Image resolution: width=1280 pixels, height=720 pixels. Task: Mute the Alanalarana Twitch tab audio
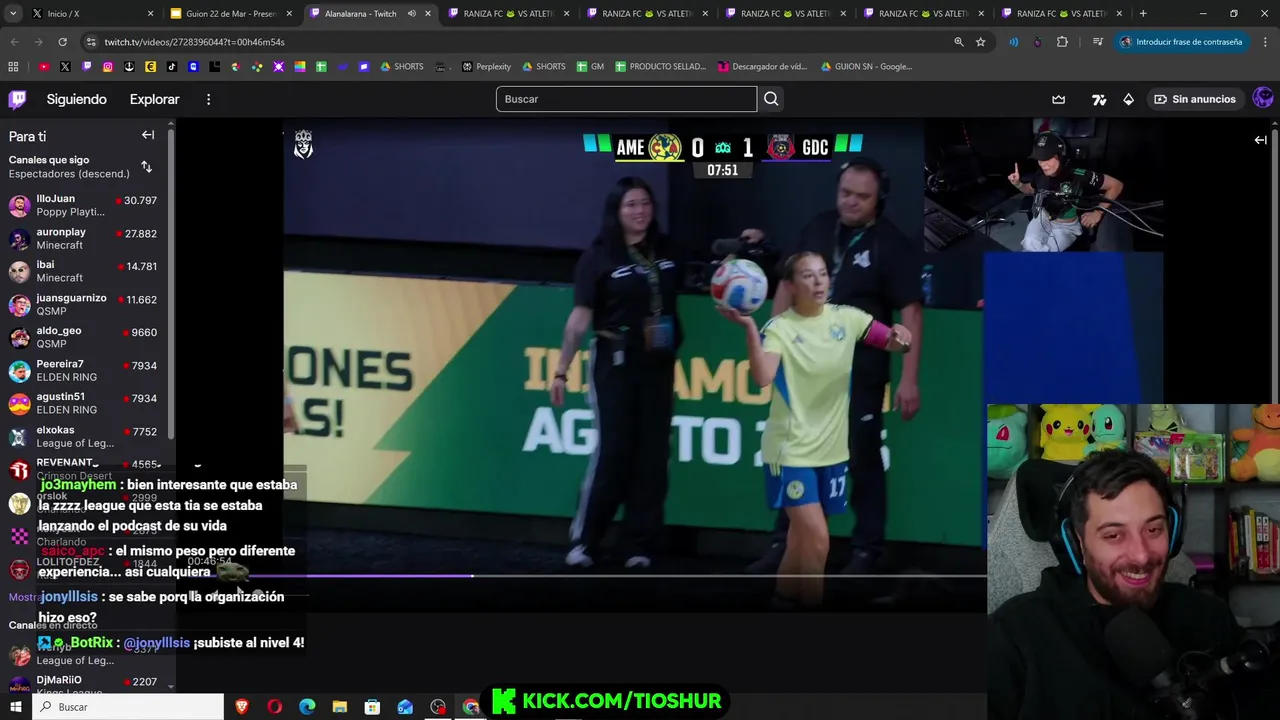coord(411,14)
